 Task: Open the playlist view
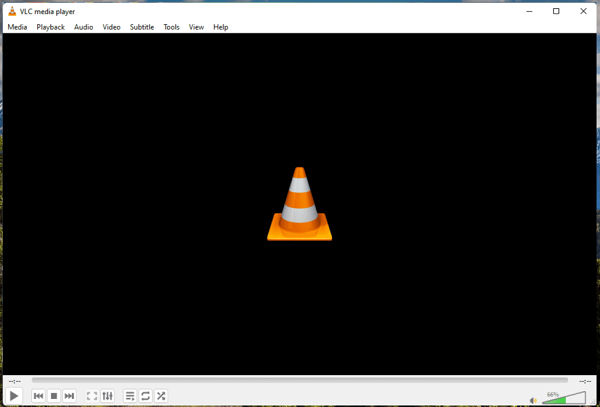click(130, 396)
